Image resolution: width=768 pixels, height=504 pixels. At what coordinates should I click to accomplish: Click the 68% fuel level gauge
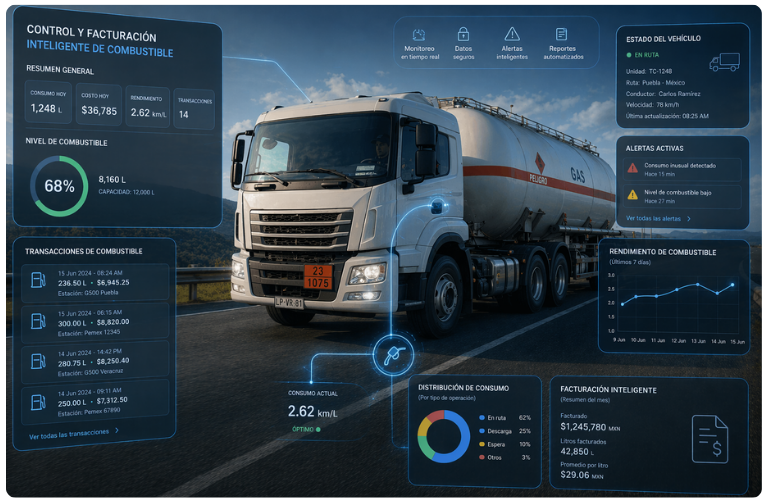[x=59, y=186]
